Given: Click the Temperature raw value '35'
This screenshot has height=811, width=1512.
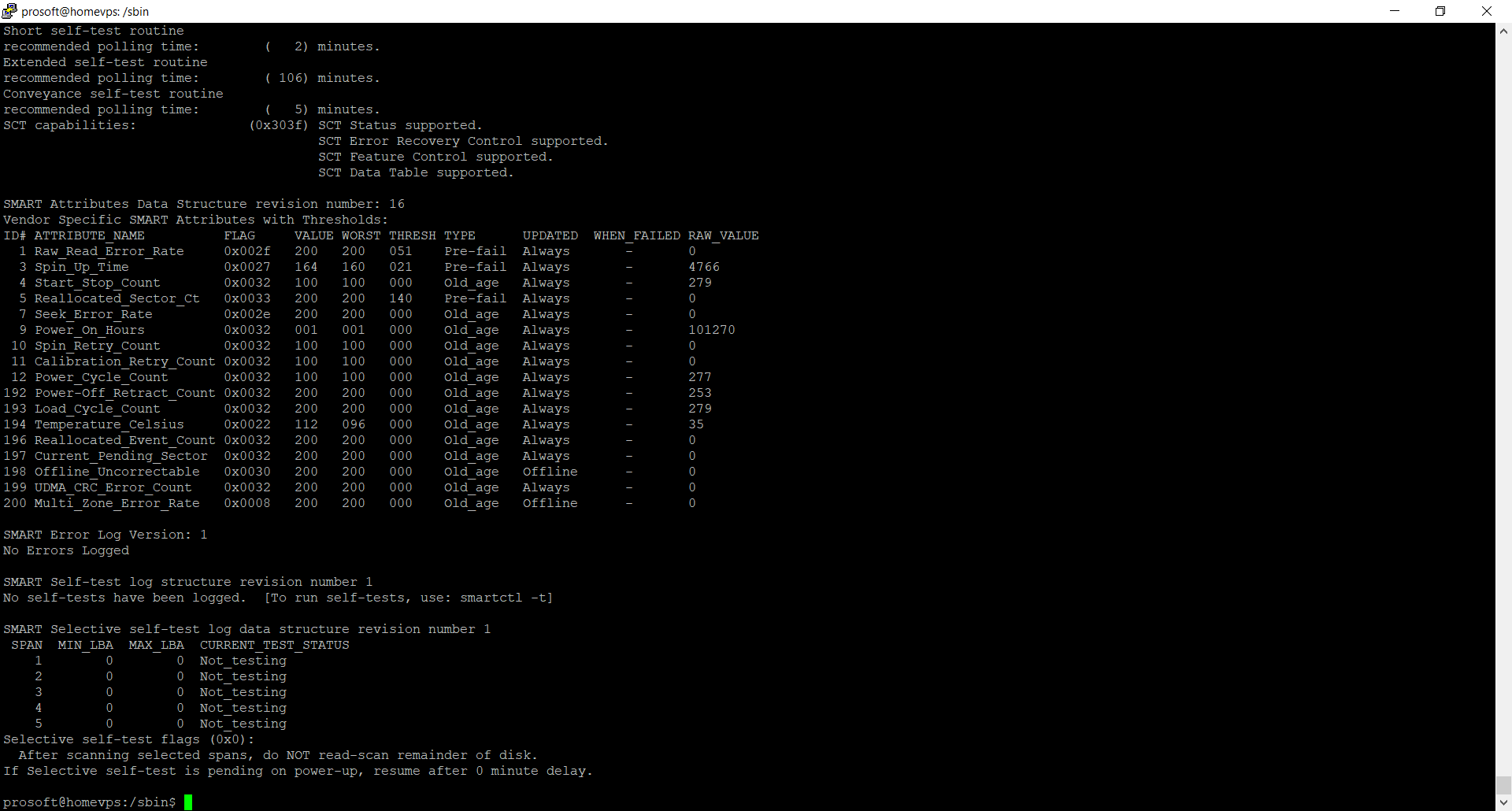Looking at the screenshot, I should click(x=696, y=424).
